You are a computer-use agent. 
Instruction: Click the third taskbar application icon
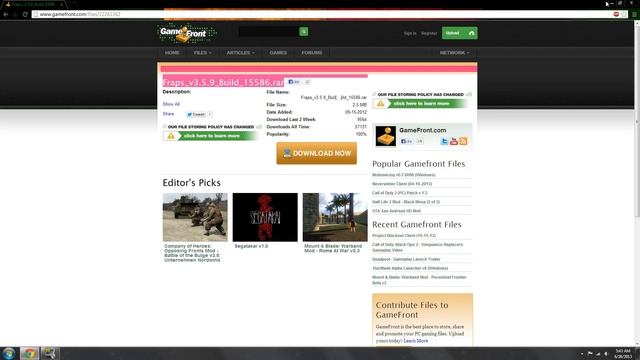50,353
